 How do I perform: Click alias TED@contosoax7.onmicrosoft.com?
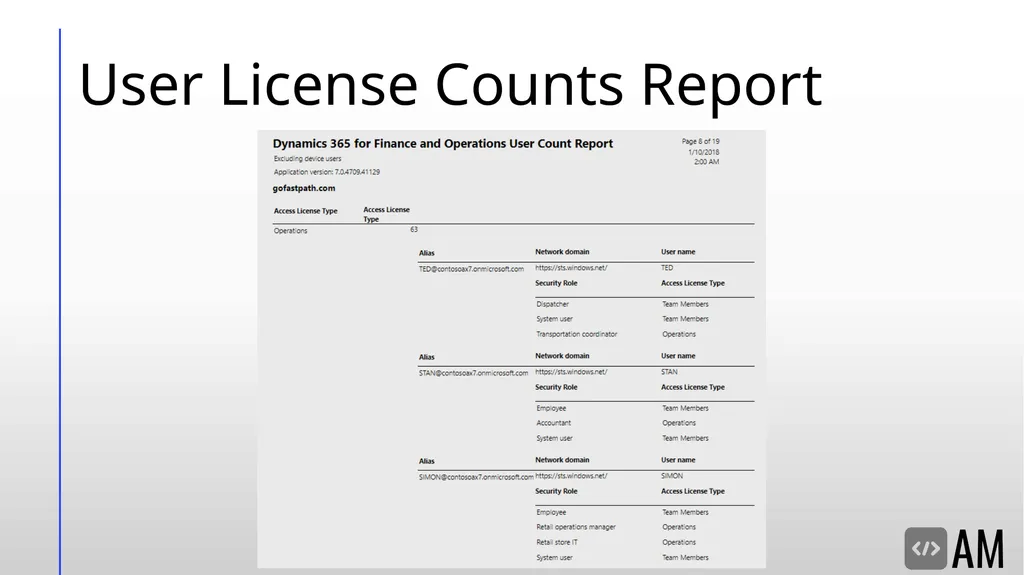click(x=471, y=269)
